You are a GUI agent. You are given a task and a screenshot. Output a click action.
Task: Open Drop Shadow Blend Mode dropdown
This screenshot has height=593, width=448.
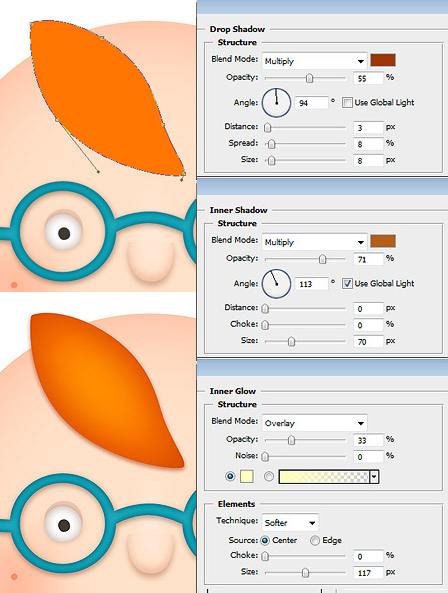point(314,61)
